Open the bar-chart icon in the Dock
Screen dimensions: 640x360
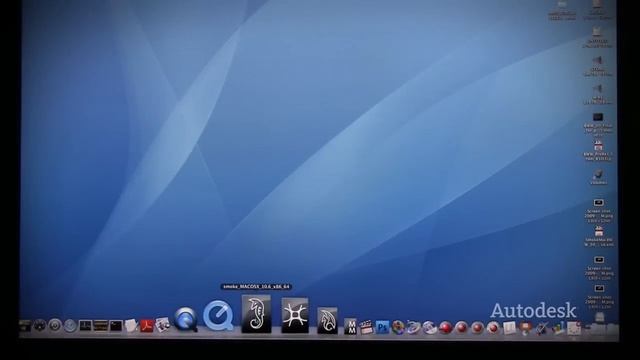click(x=558, y=328)
